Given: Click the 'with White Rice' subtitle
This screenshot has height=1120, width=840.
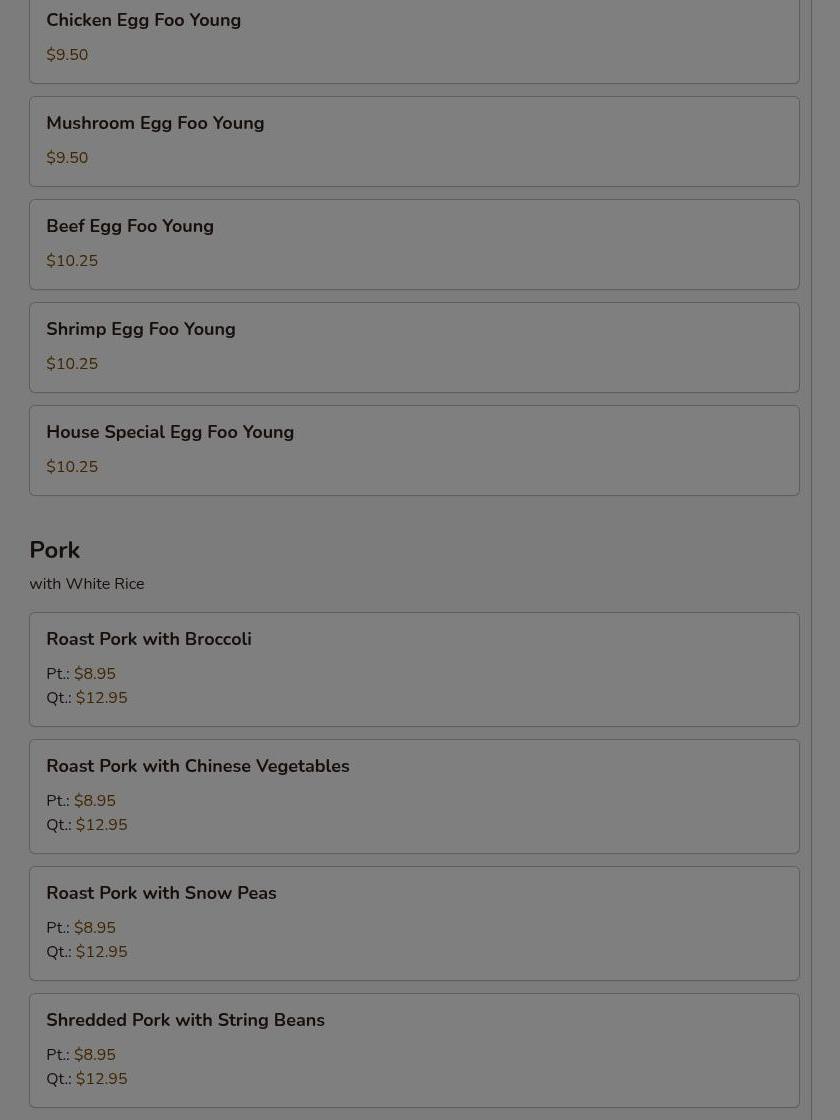Looking at the screenshot, I should click(x=86, y=584).
